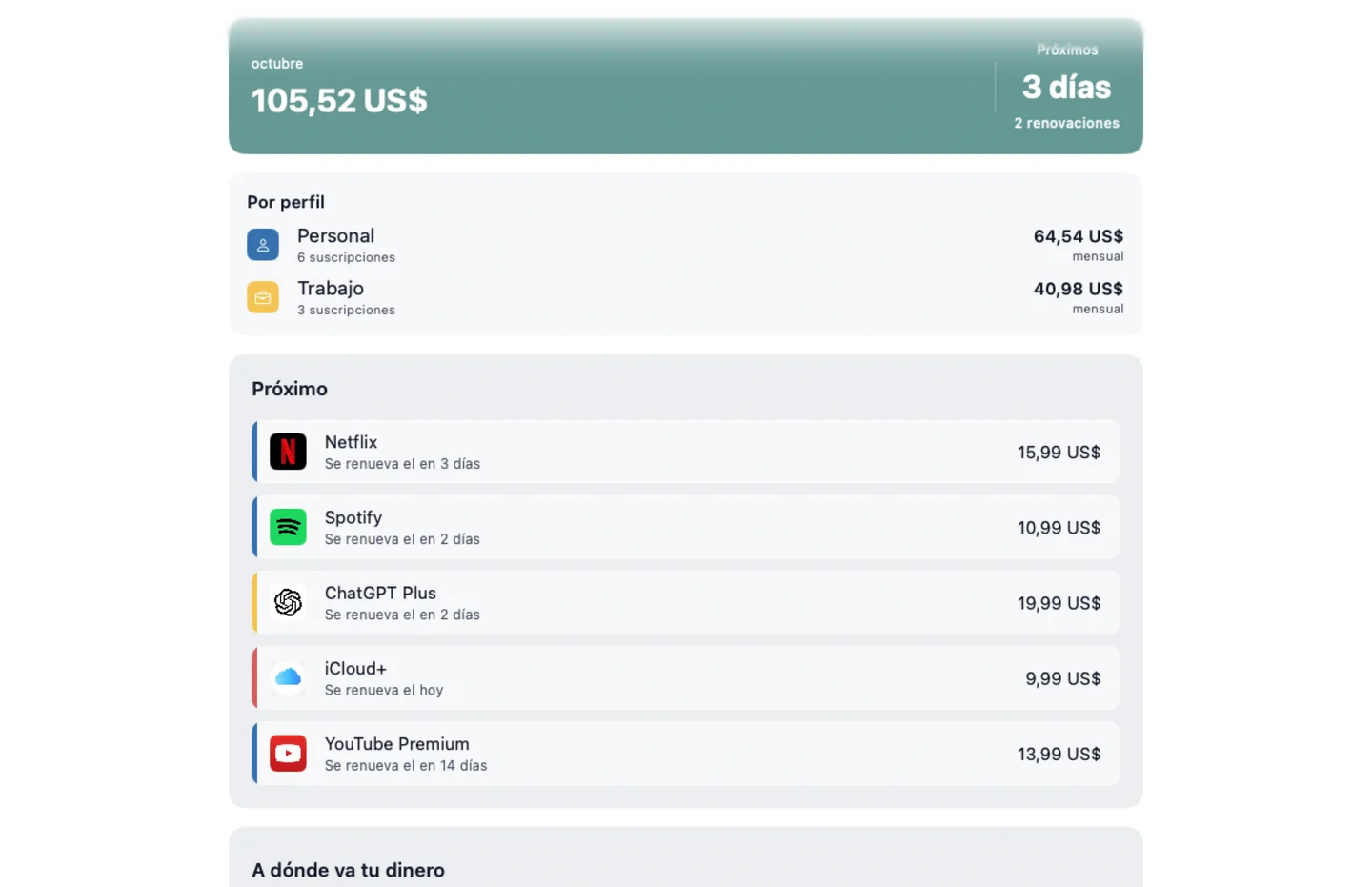Click 'Se renueva el en 3 días'
1372x887 pixels.
tap(402, 463)
